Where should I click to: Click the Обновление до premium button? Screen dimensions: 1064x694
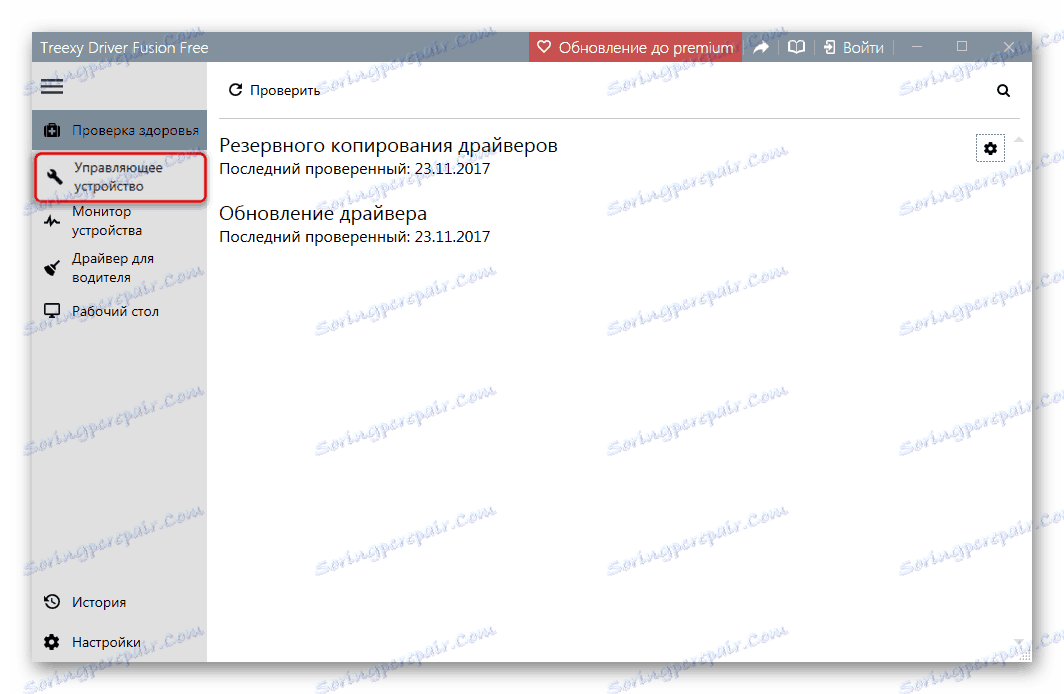(x=635, y=46)
